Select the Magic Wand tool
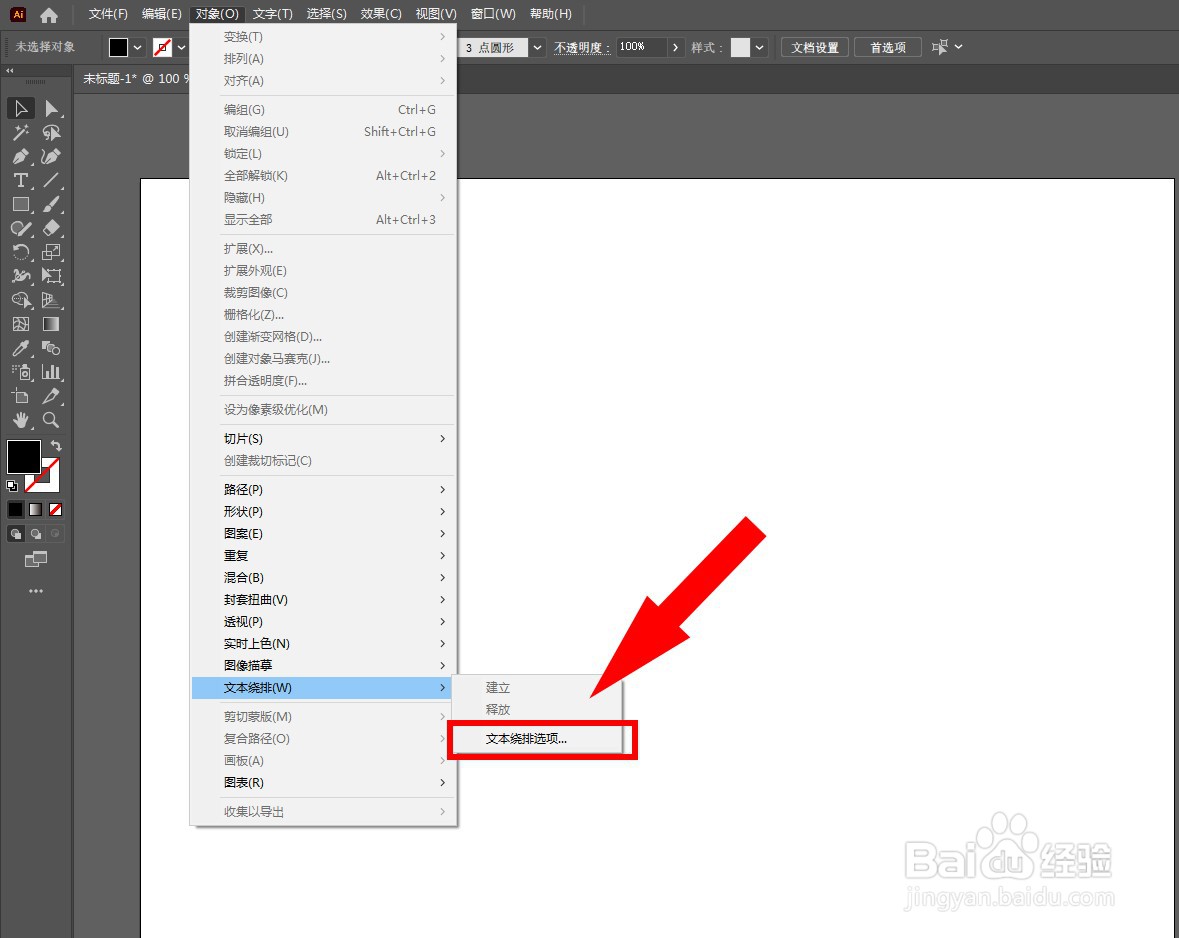The height and width of the screenshot is (938, 1179). coord(21,132)
